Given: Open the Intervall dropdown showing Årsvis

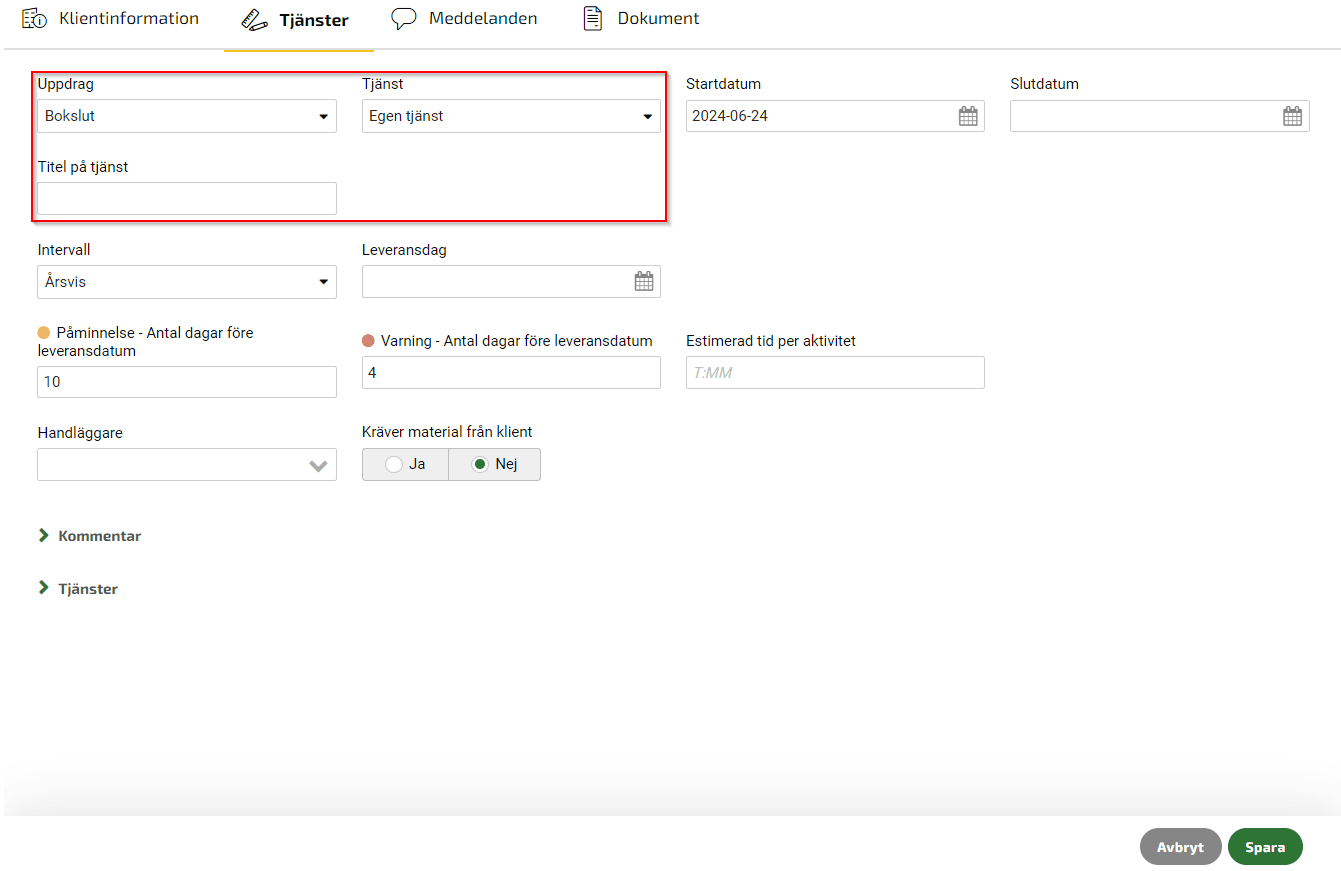Looking at the screenshot, I should tap(187, 282).
